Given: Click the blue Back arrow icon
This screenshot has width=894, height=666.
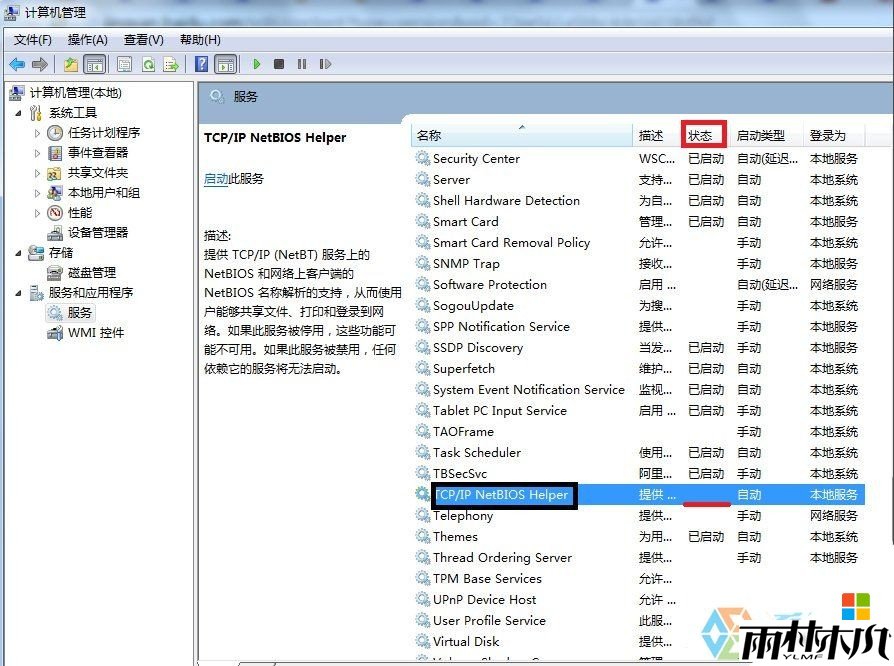Looking at the screenshot, I should pos(17,64).
